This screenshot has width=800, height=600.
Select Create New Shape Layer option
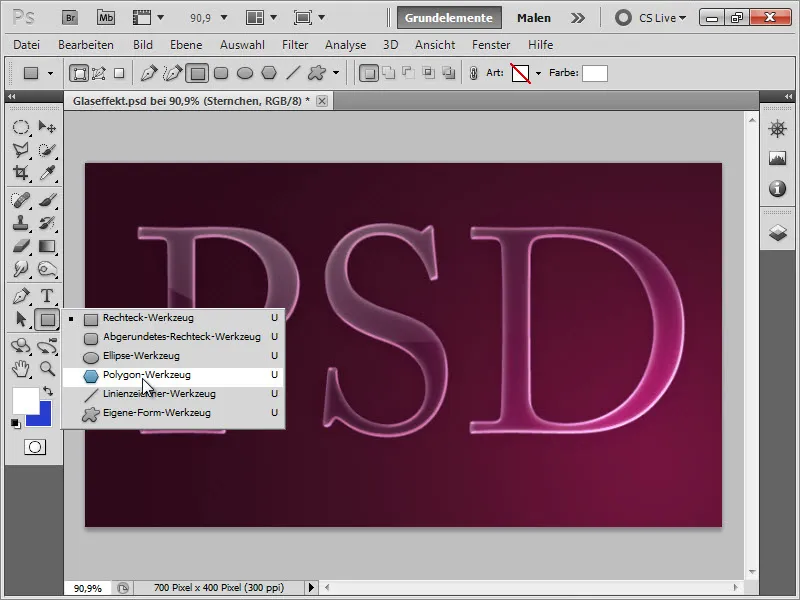368,73
